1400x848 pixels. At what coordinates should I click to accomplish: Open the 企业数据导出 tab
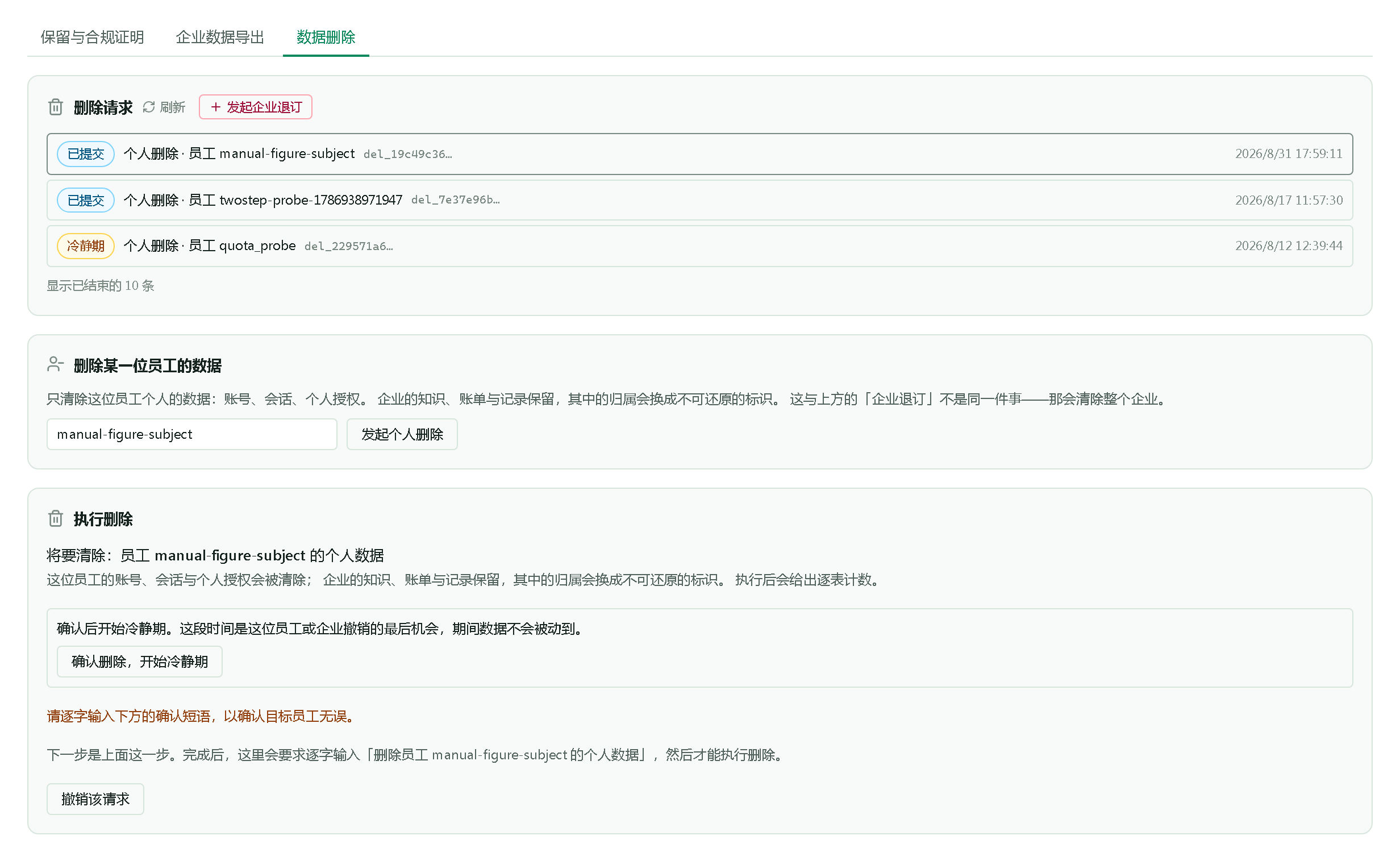tap(220, 38)
